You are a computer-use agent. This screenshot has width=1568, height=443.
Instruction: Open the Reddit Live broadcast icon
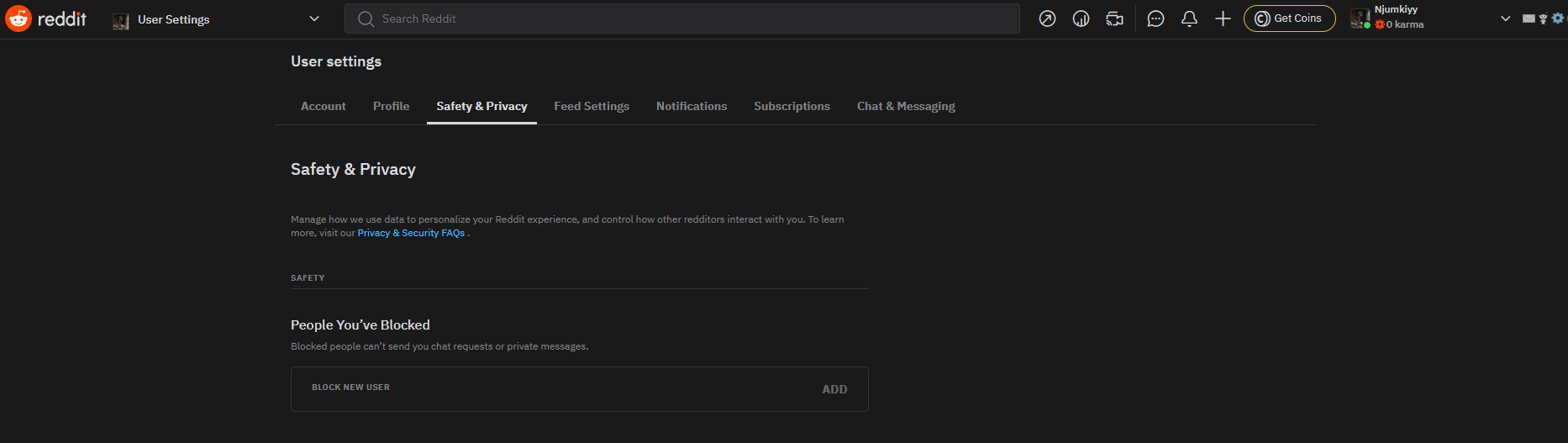coord(1115,18)
